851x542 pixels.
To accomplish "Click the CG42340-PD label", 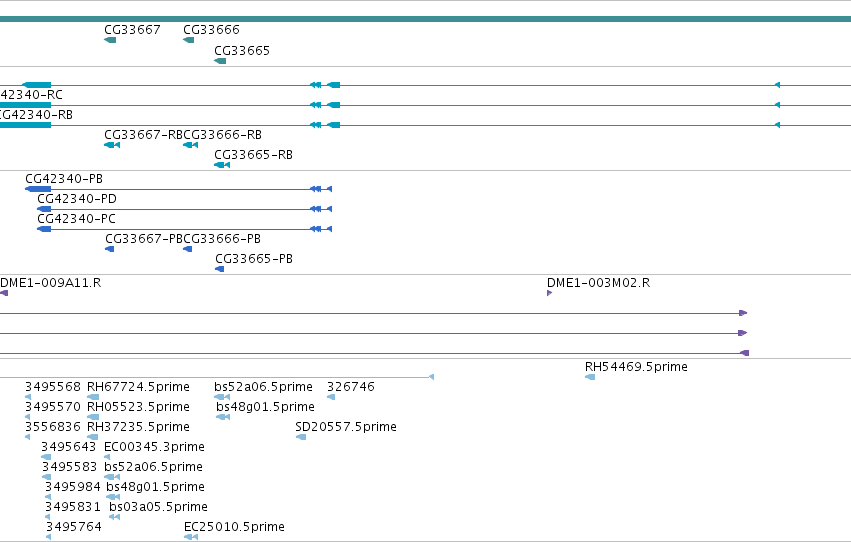I will pyautogui.click(x=77, y=199).
